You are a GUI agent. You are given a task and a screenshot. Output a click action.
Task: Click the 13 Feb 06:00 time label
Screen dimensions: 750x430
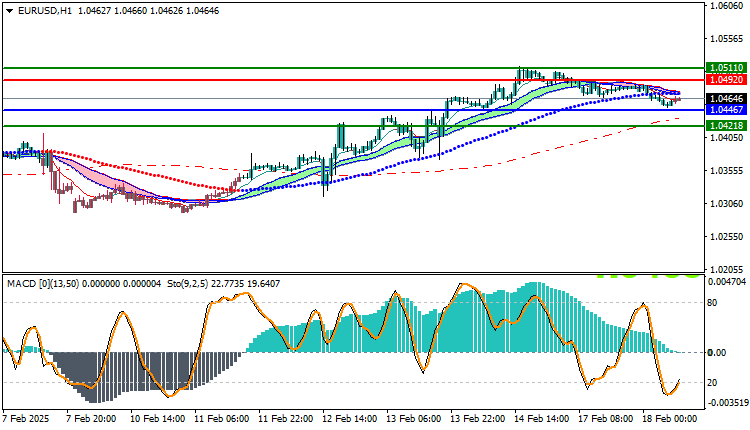tap(414, 419)
